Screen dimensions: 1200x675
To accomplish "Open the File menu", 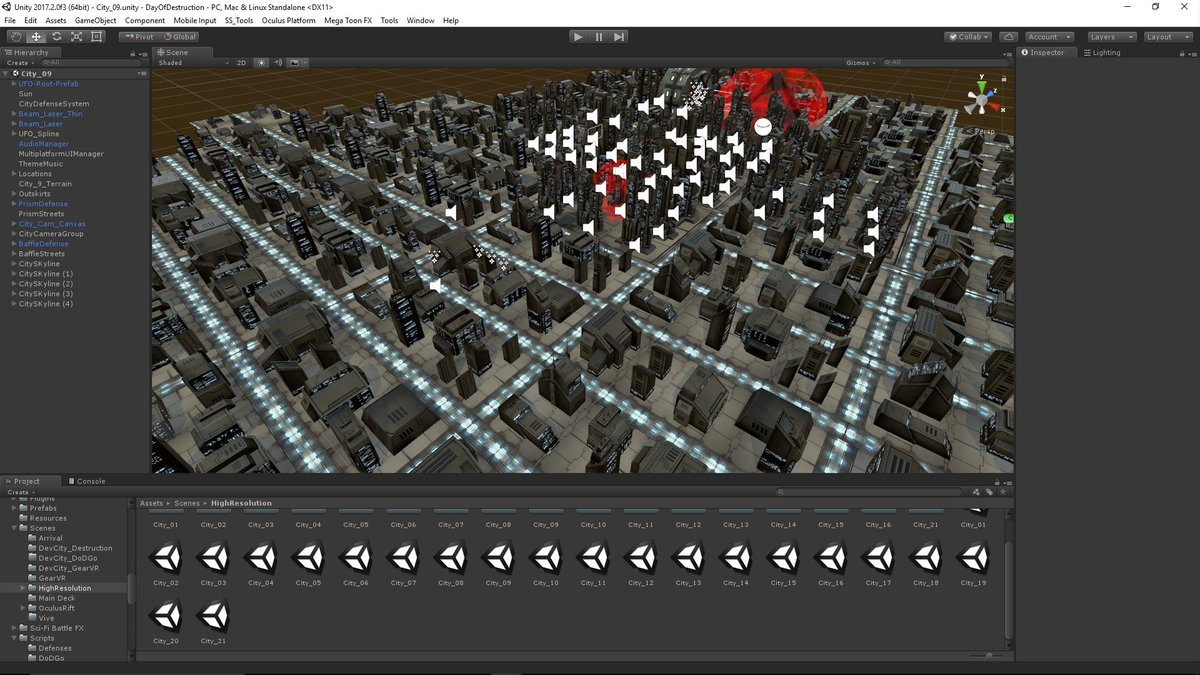I will [10, 21].
